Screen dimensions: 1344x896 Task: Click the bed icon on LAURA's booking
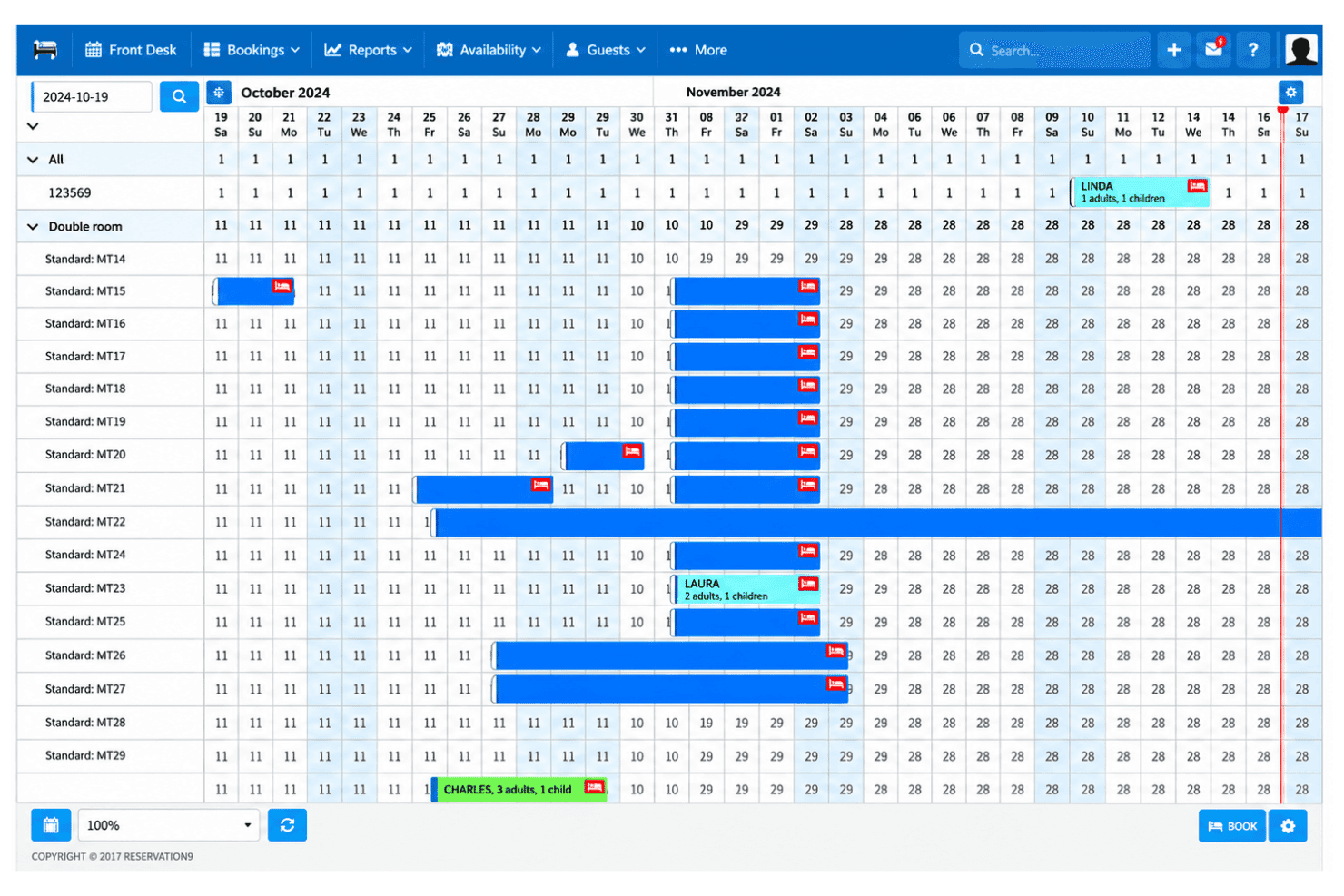(808, 584)
